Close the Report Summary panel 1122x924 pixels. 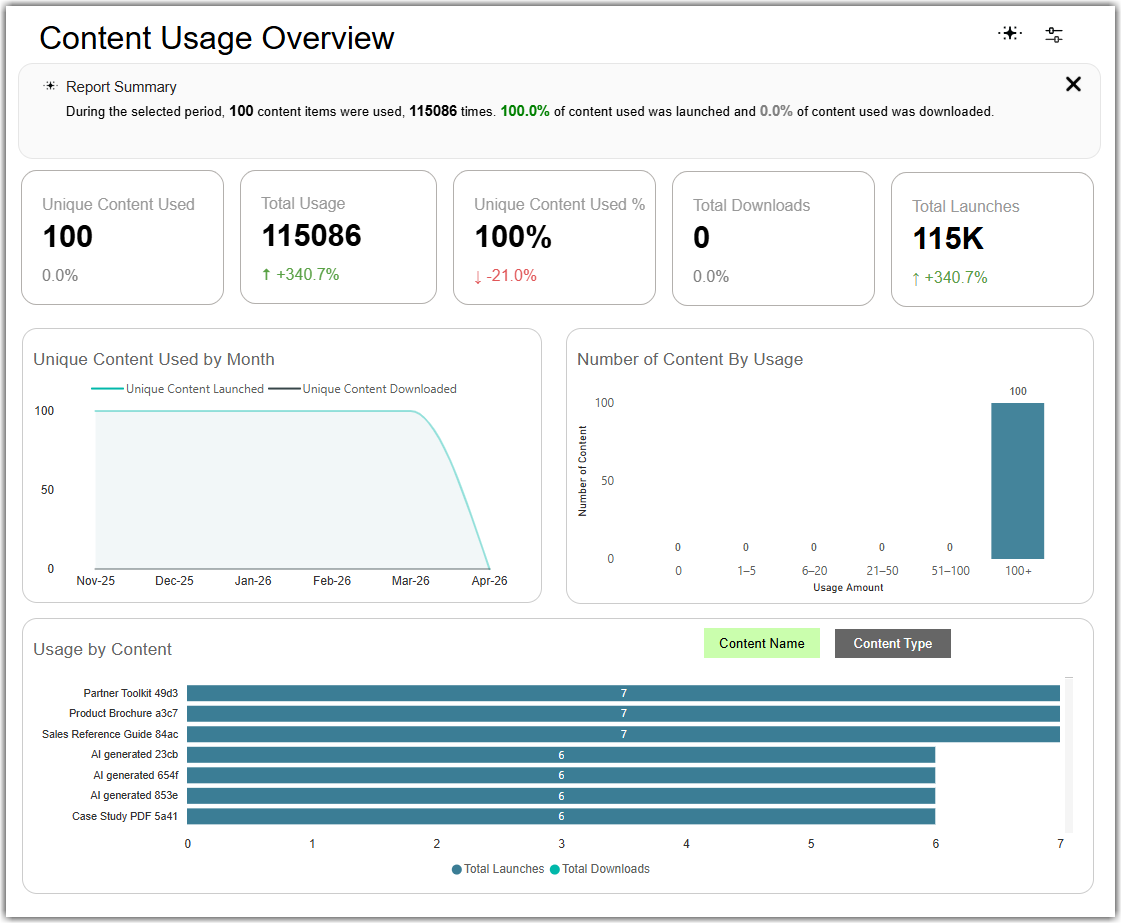[1073, 84]
